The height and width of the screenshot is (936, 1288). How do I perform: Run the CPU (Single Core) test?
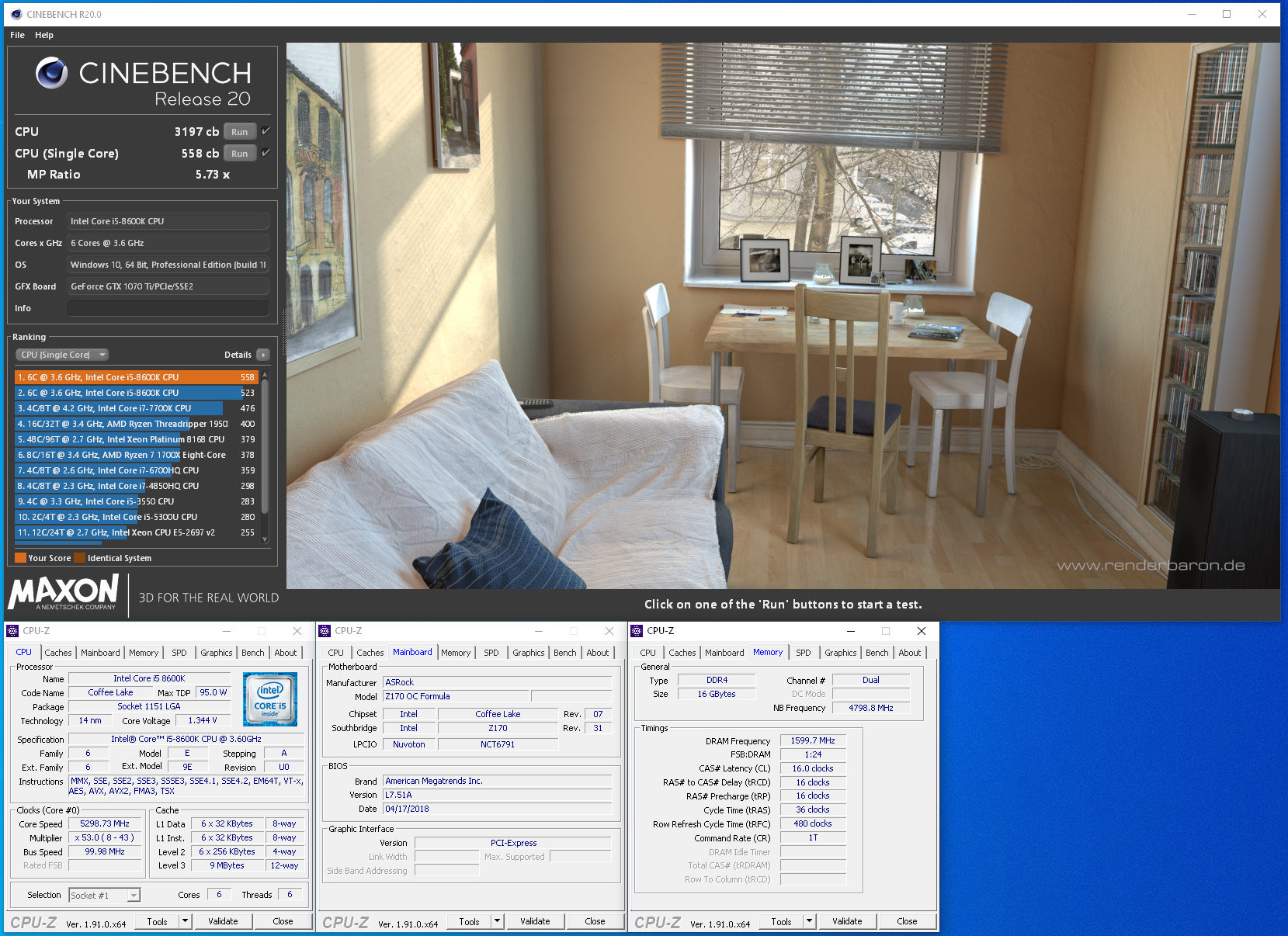tap(240, 154)
